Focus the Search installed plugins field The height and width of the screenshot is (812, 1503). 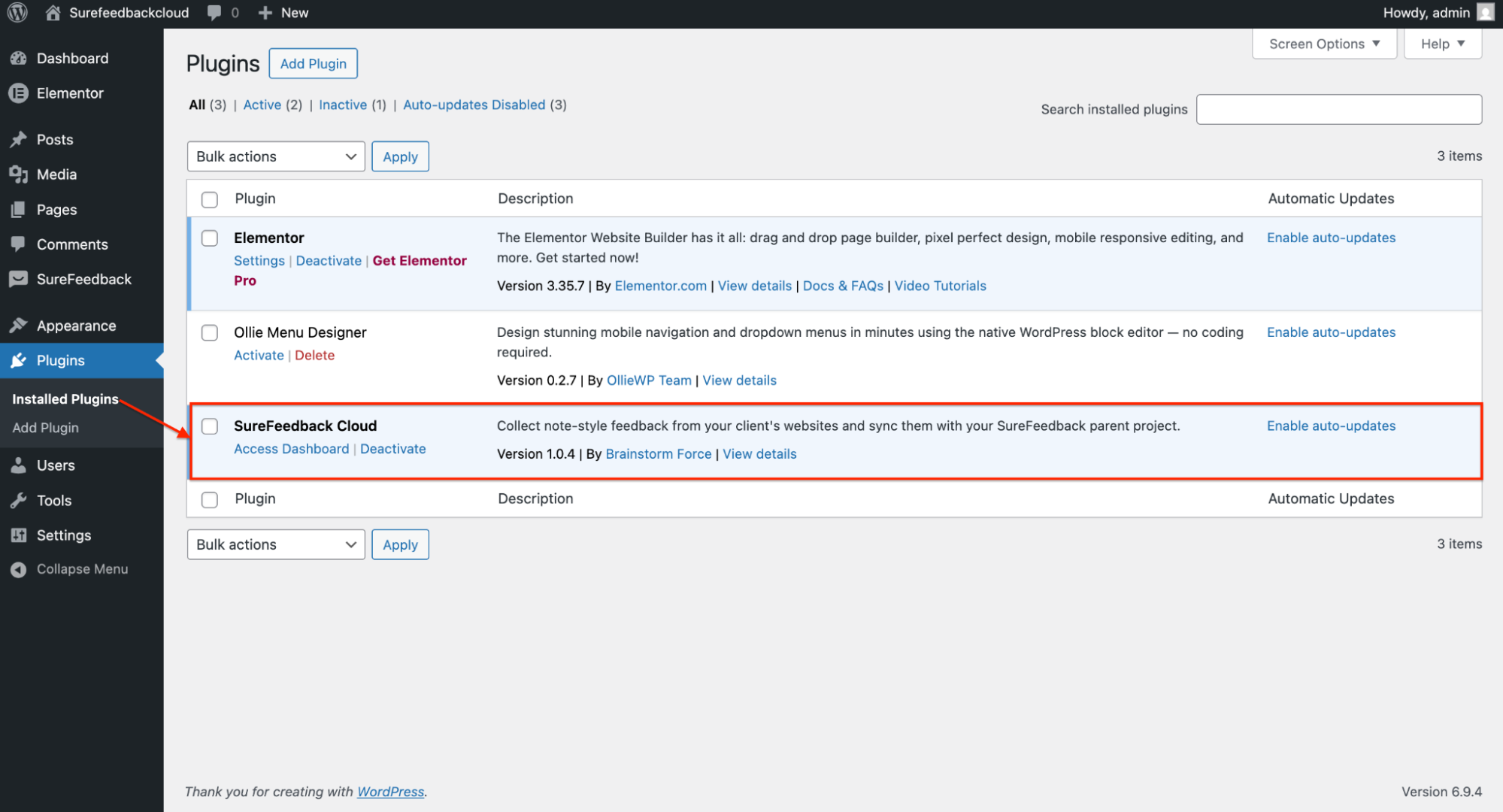(x=1338, y=110)
